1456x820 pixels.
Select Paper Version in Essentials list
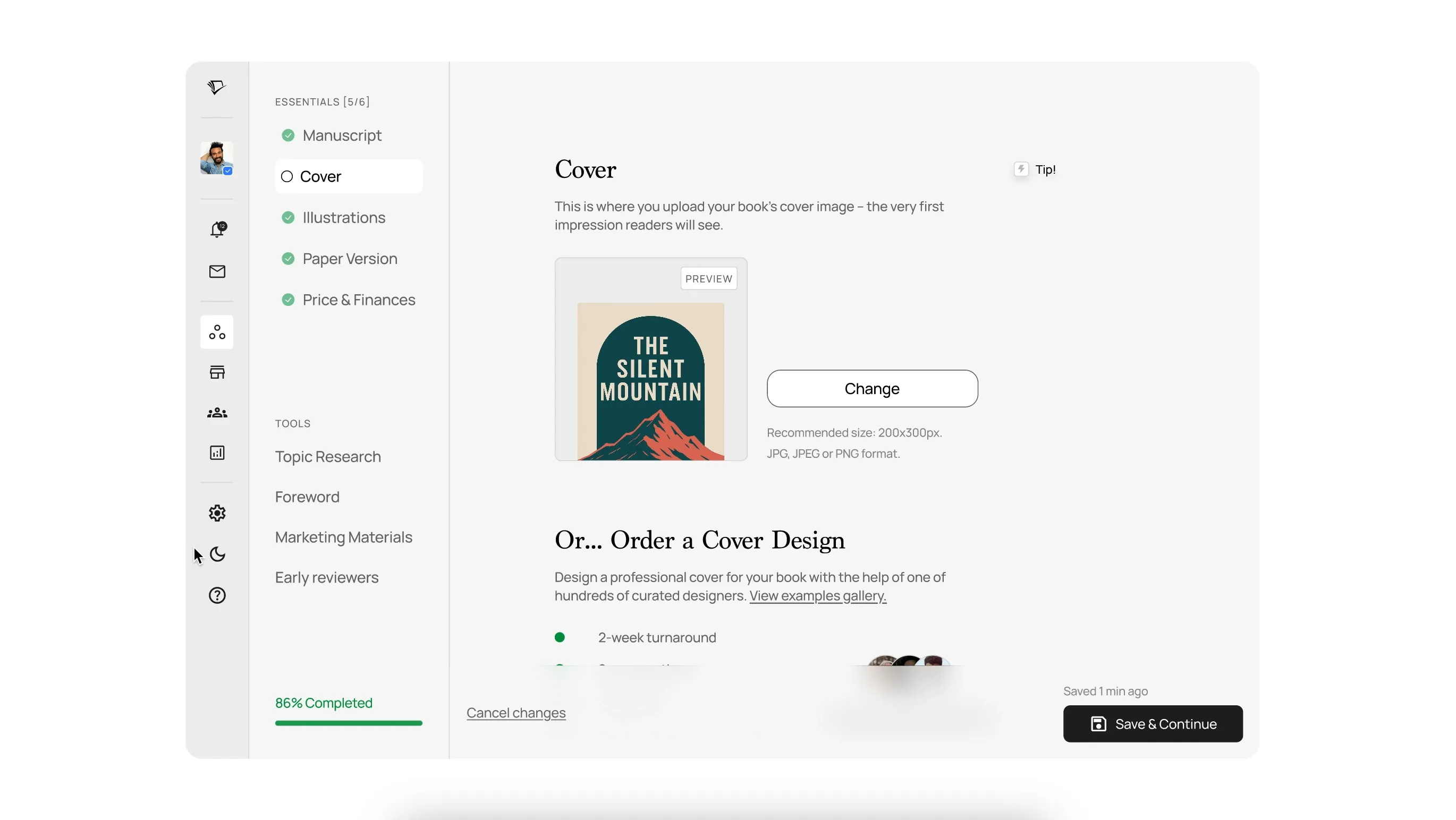(x=349, y=259)
